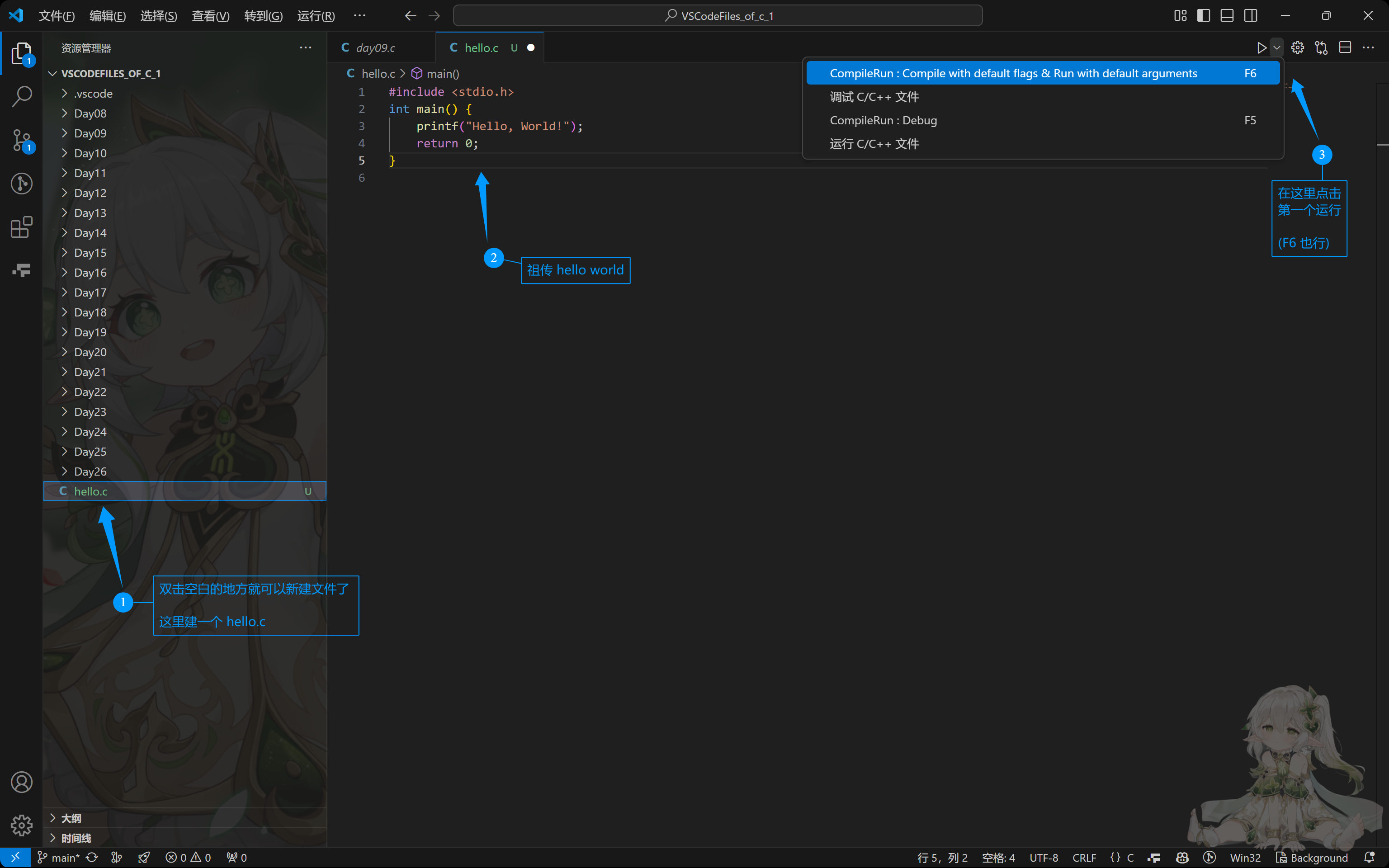Open the 查看(V) menu
This screenshot has height=868, width=1389.
point(210,16)
